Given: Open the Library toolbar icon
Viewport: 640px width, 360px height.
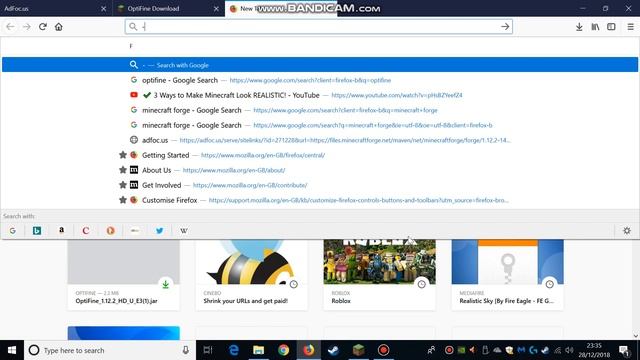Looking at the screenshot, I should coord(595,27).
